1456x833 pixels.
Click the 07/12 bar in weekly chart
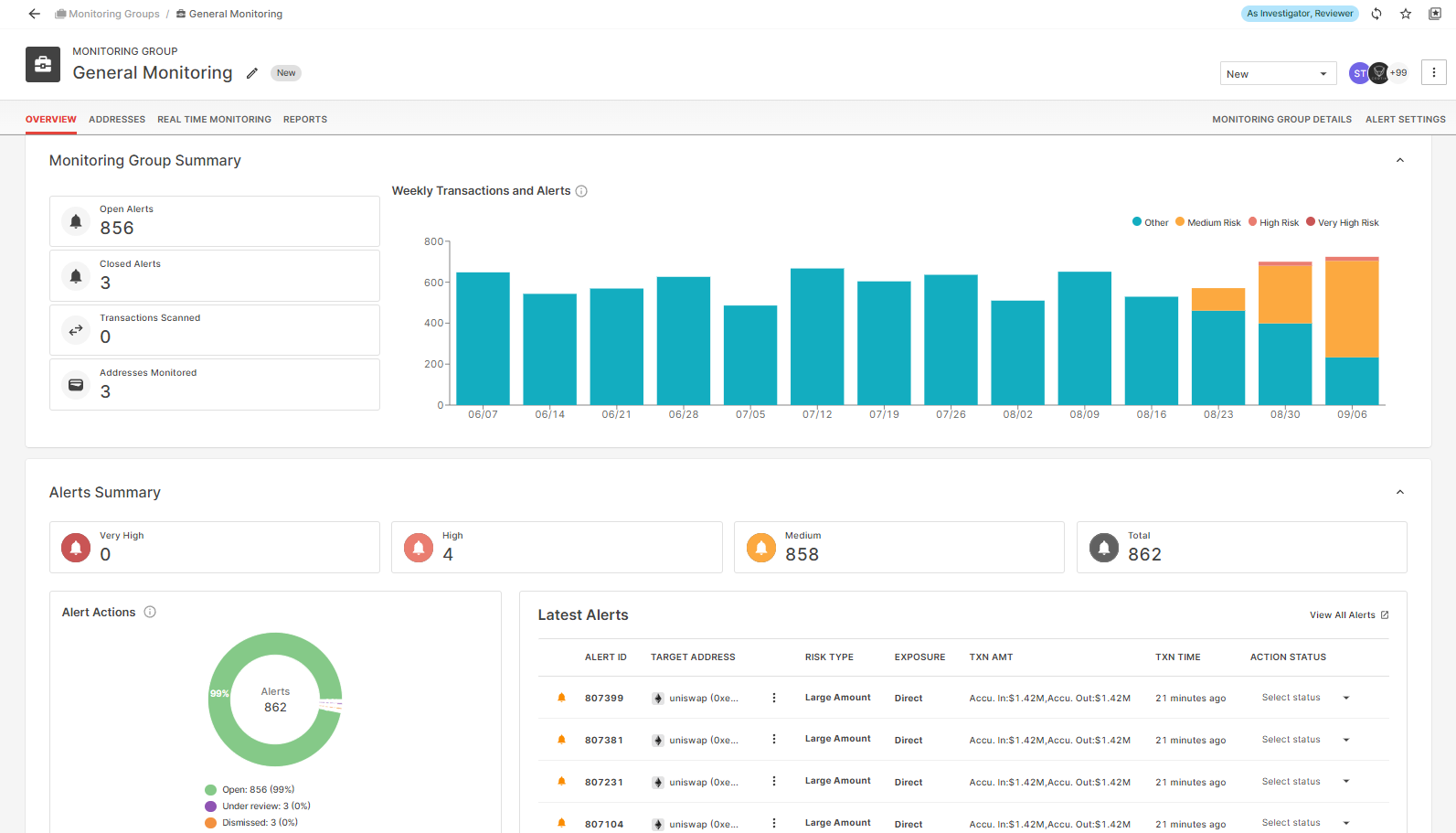(x=817, y=336)
